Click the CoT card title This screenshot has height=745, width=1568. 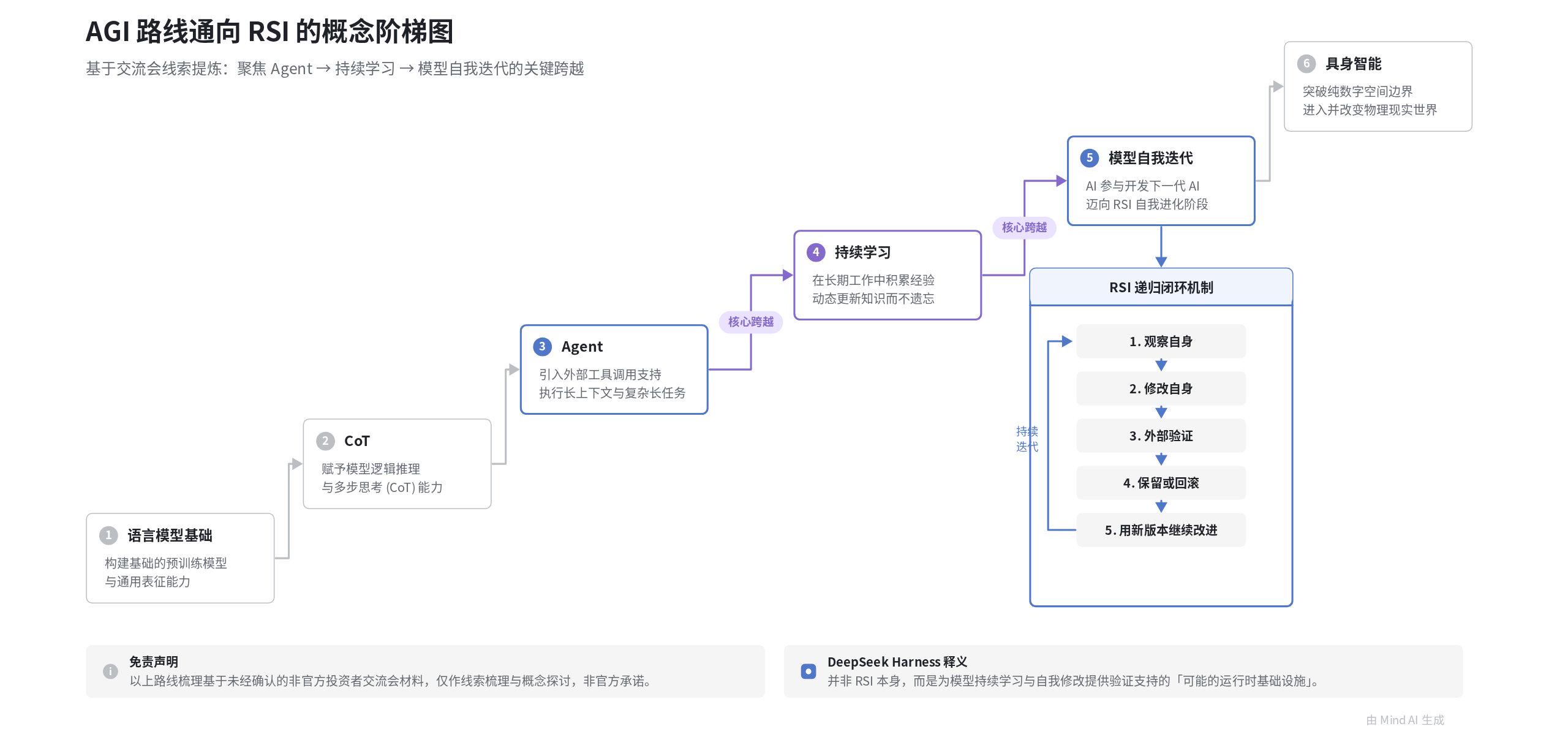(357, 441)
